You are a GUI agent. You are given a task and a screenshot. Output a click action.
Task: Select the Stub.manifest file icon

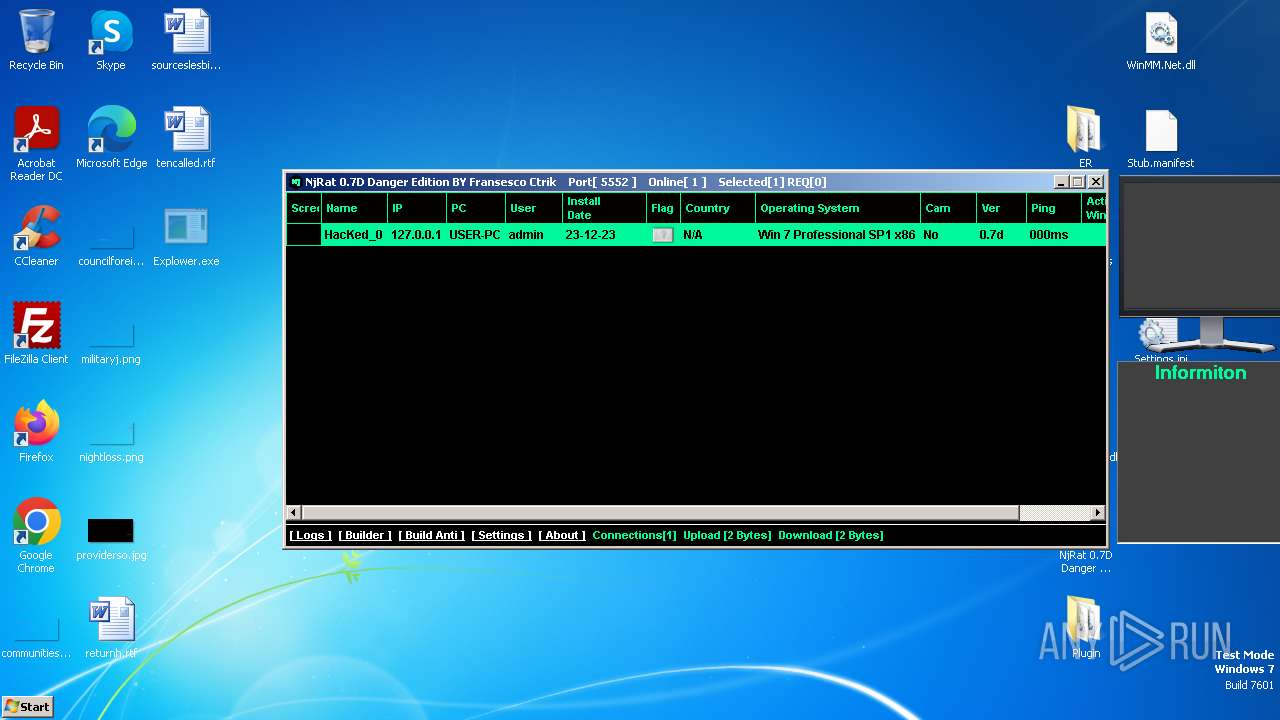1161,138
